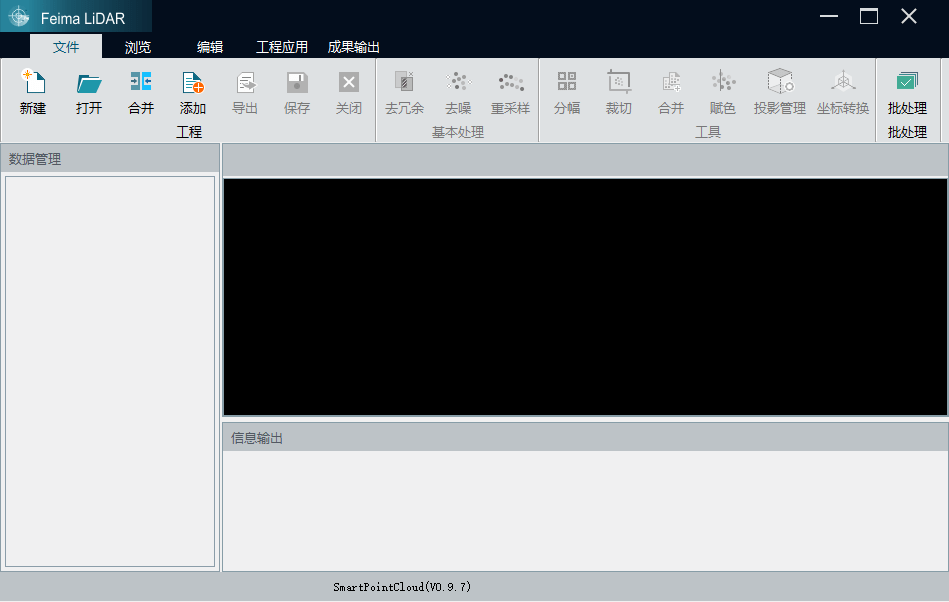949x602 pixels.
Task: Click inside the black 3D viewport
Action: (585, 296)
